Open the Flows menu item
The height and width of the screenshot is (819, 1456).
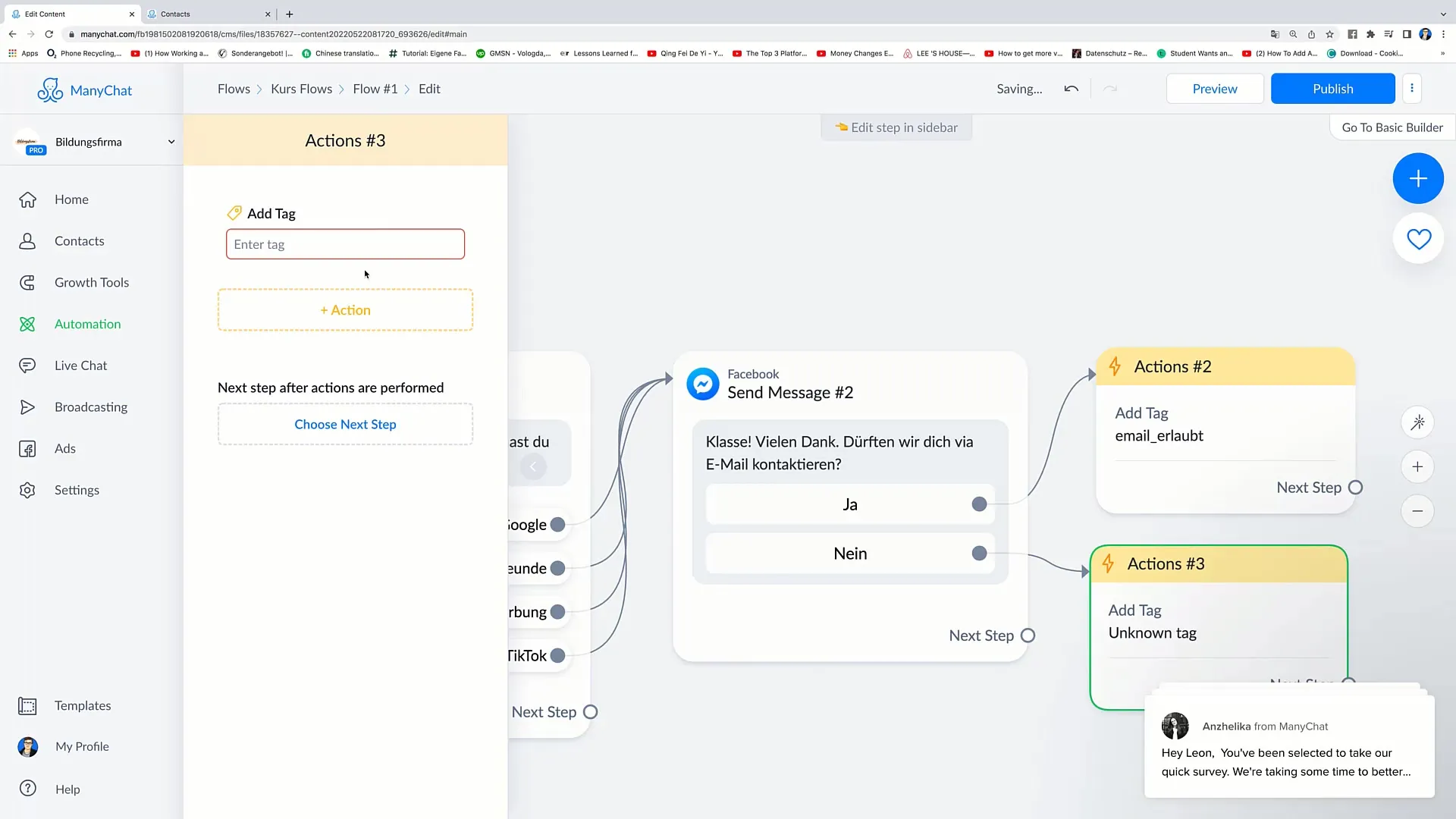point(234,89)
